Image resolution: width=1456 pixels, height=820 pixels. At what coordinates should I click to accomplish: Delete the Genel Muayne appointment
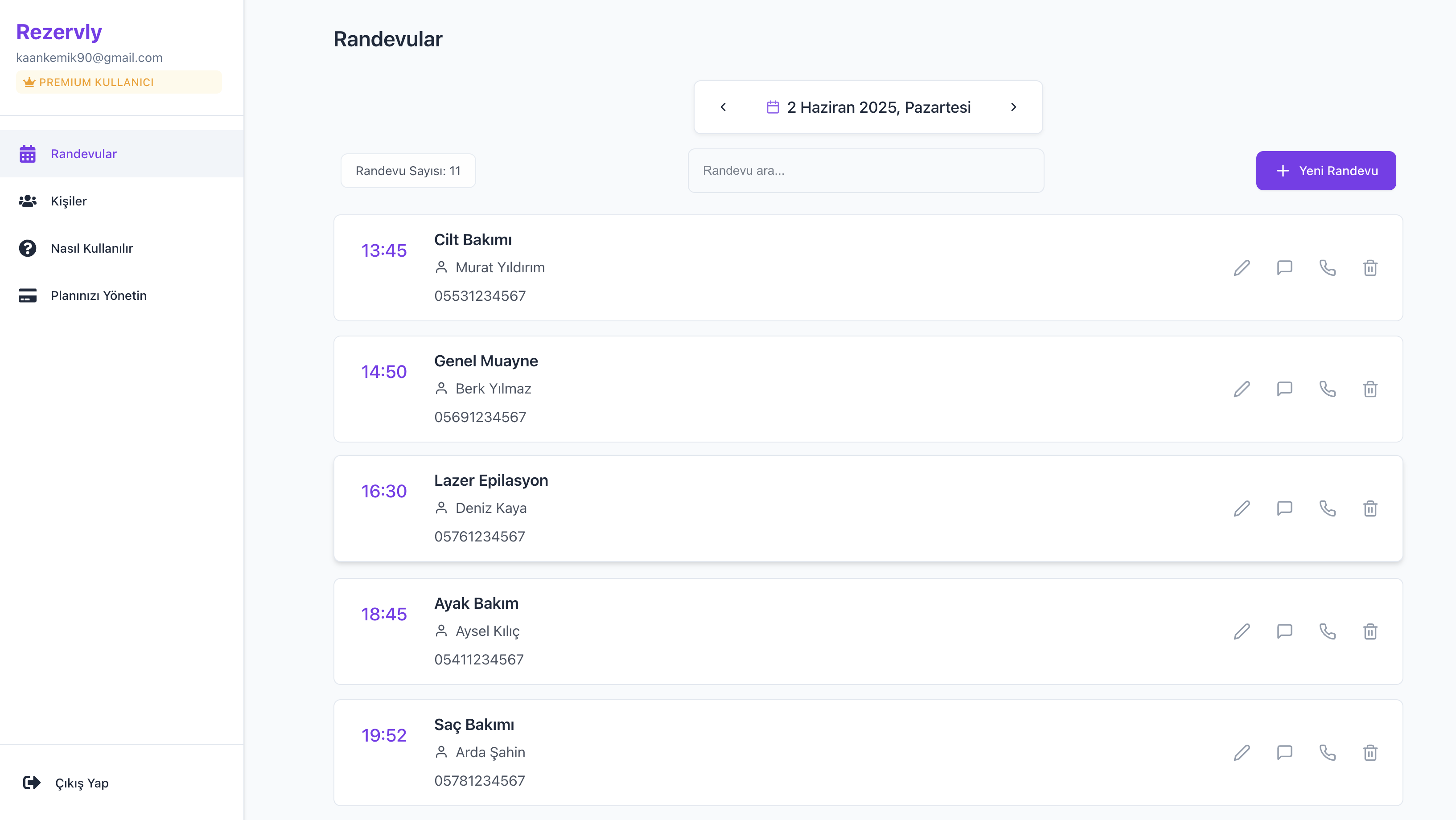(x=1370, y=389)
